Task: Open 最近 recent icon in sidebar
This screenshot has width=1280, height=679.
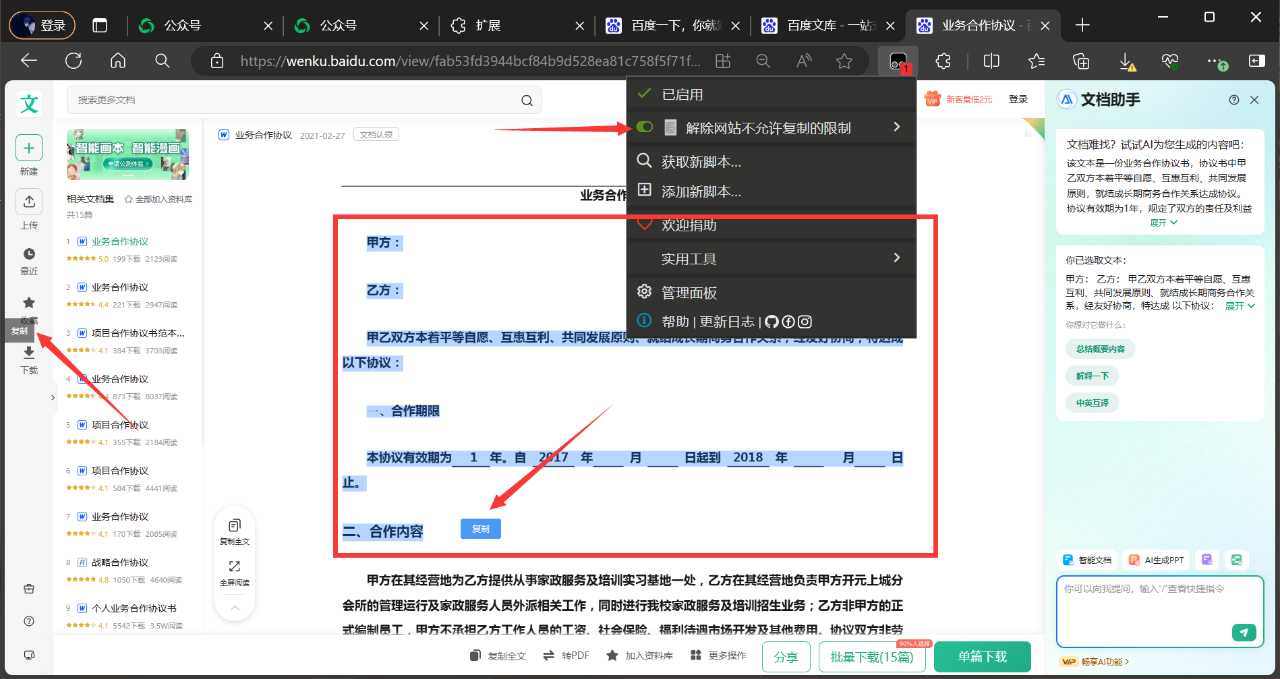Action: (x=29, y=253)
